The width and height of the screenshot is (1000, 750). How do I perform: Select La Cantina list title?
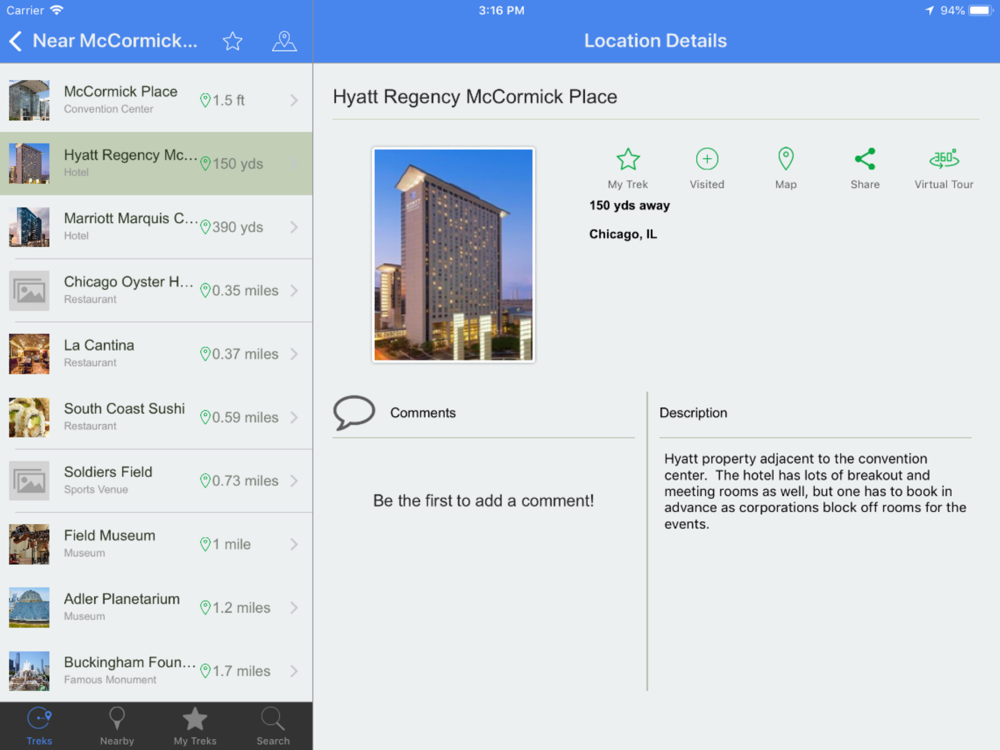coord(99,345)
